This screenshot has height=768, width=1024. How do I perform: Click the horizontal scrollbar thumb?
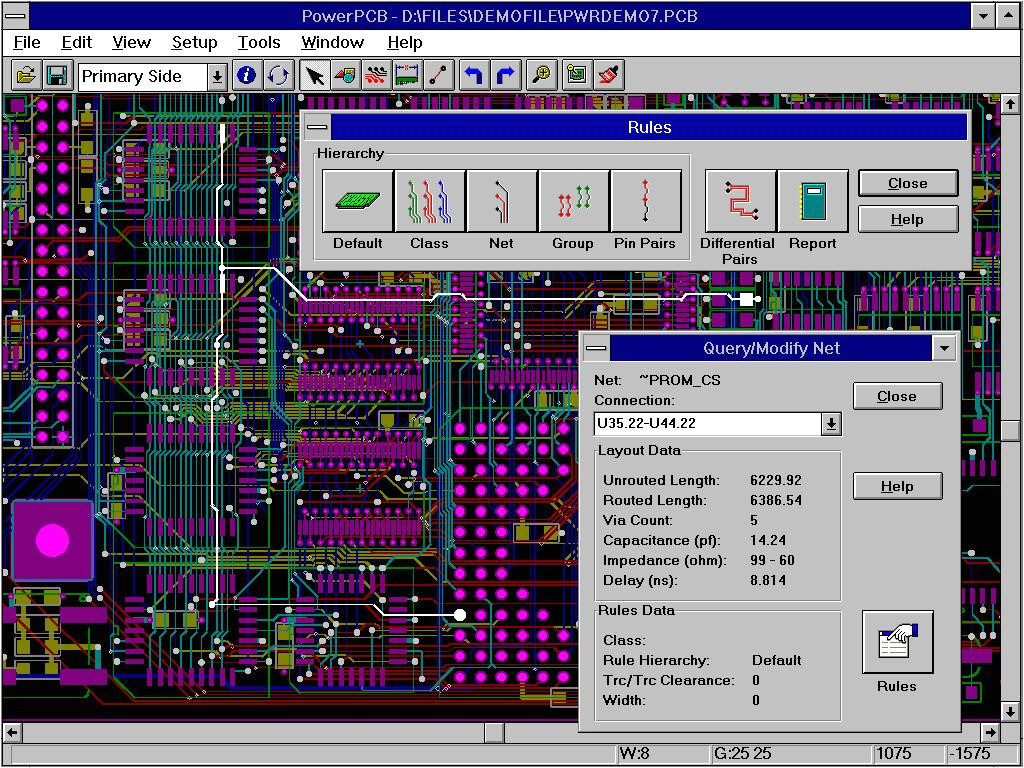(x=494, y=733)
